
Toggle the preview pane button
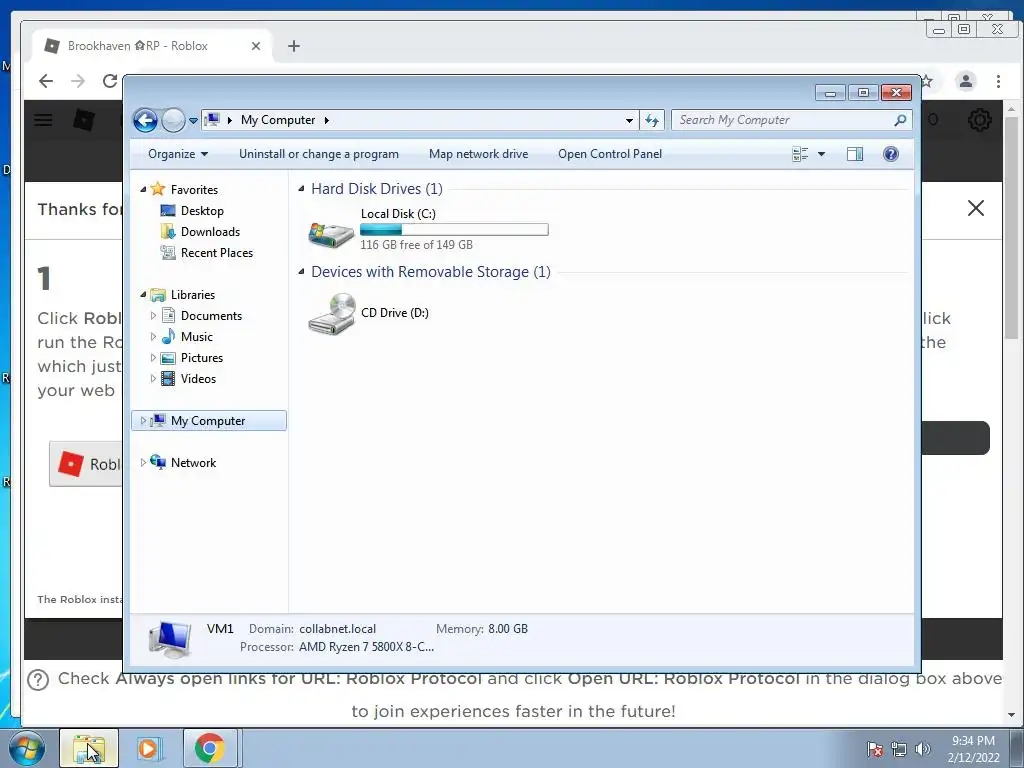(x=855, y=154)
